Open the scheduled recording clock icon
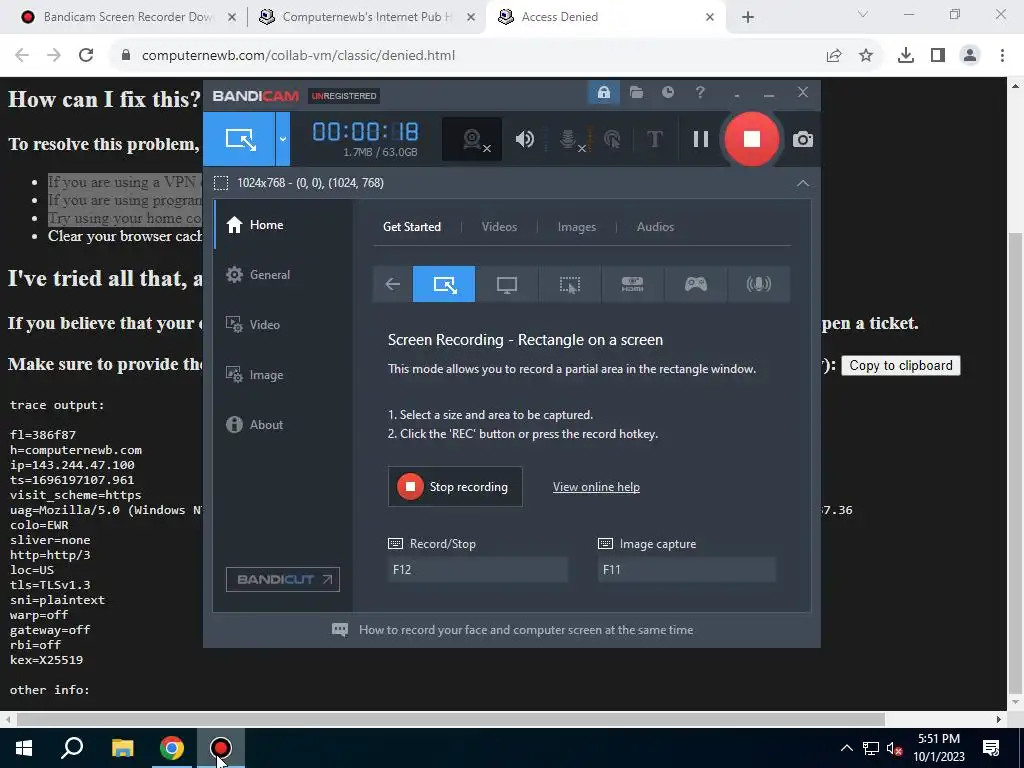 (667, 93)
